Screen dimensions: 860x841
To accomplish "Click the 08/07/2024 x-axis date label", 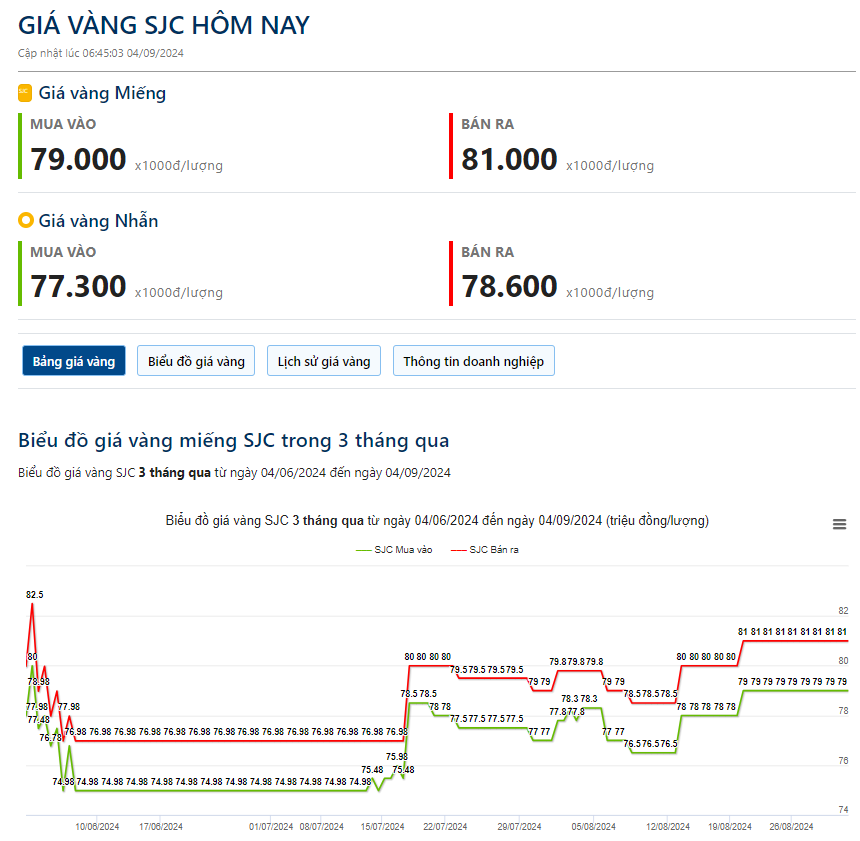I will pos(321,826).
